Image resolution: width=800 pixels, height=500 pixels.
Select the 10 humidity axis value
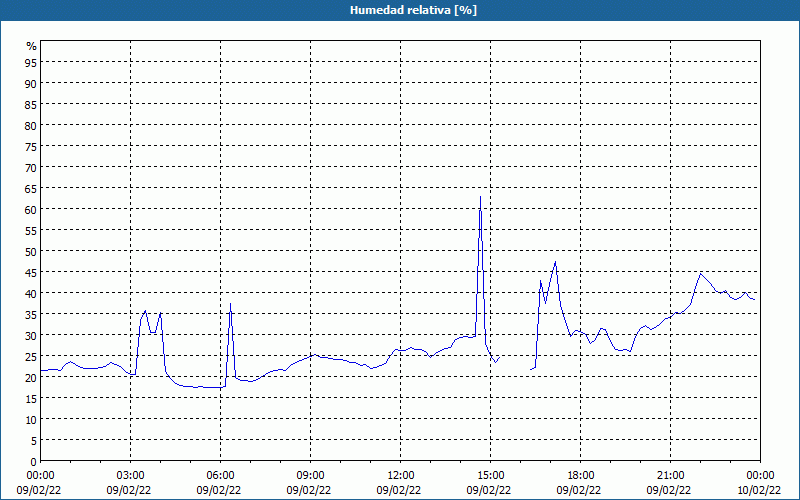pos(31,420)
